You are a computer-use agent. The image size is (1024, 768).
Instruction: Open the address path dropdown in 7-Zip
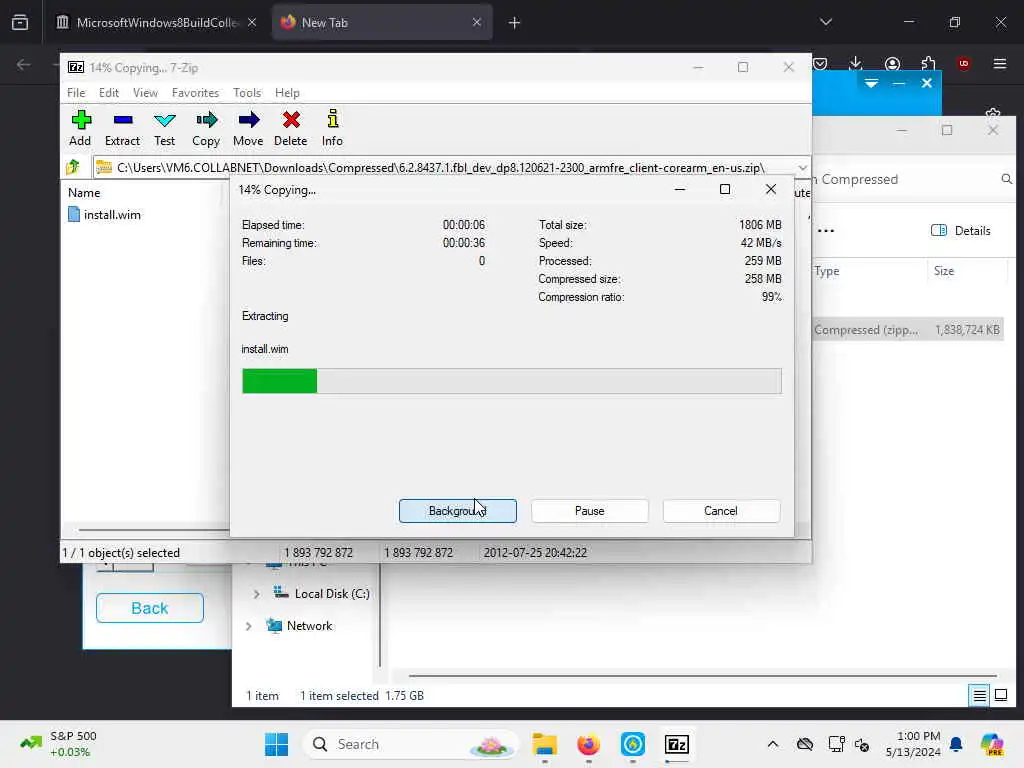pos(802,168)
